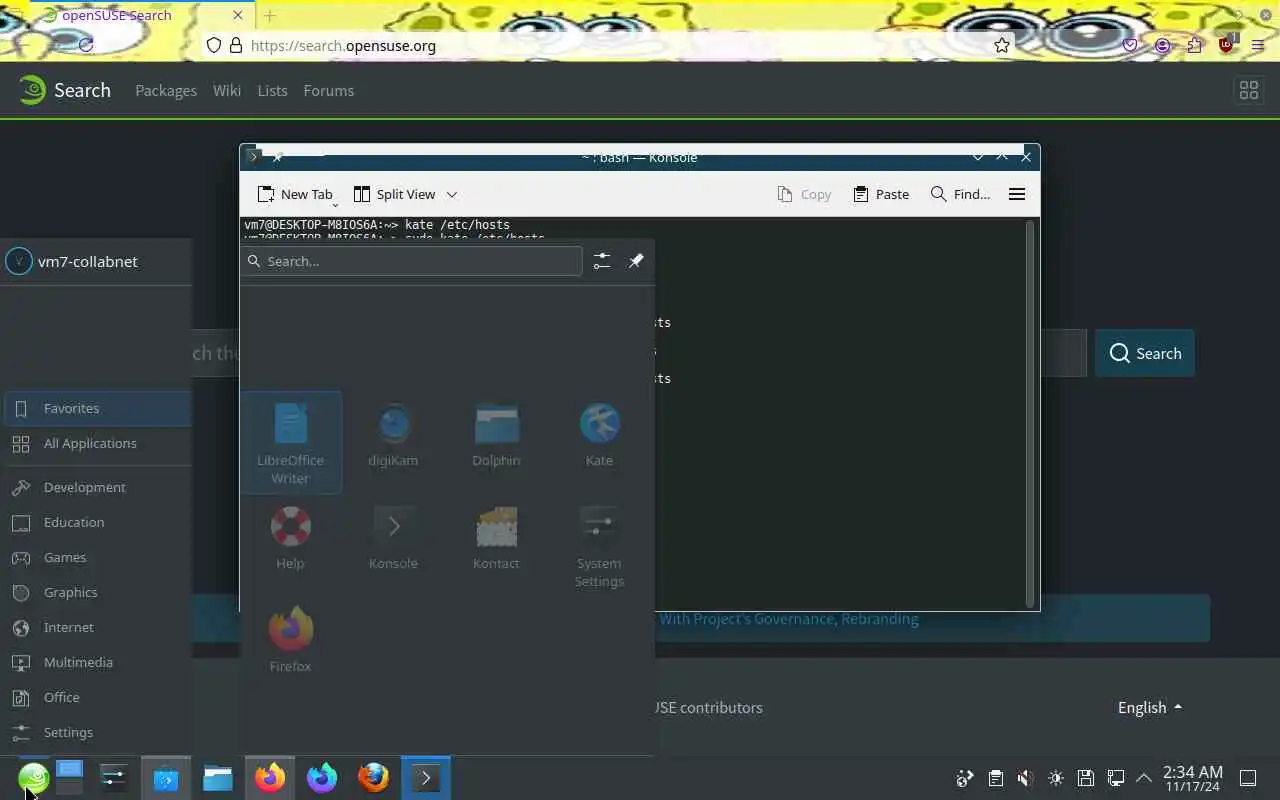
Task: Select the Favorites category
Action: coord(97,408)
